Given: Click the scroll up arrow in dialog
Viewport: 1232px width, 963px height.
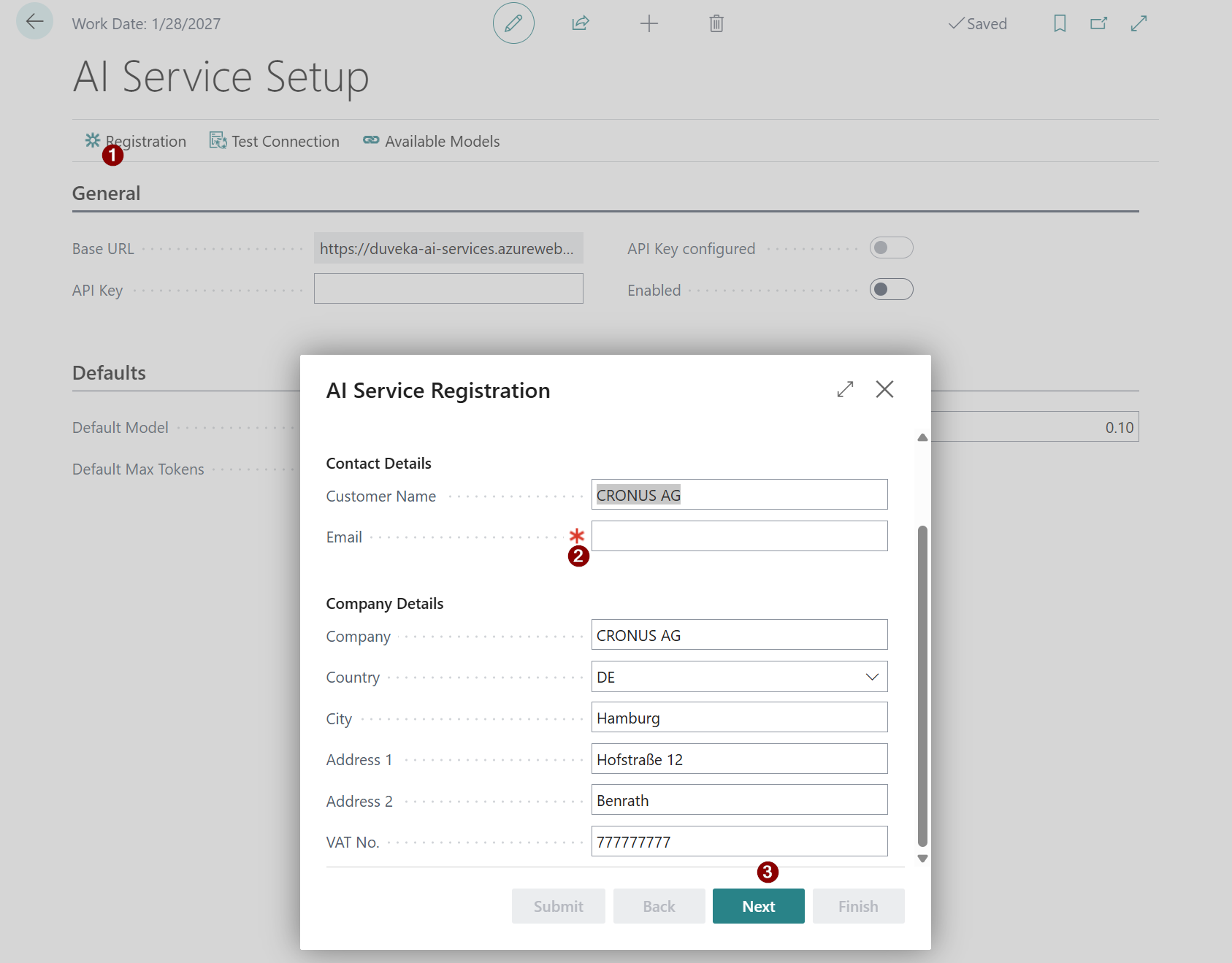Looking at the screenshot, I should point(922,437).
